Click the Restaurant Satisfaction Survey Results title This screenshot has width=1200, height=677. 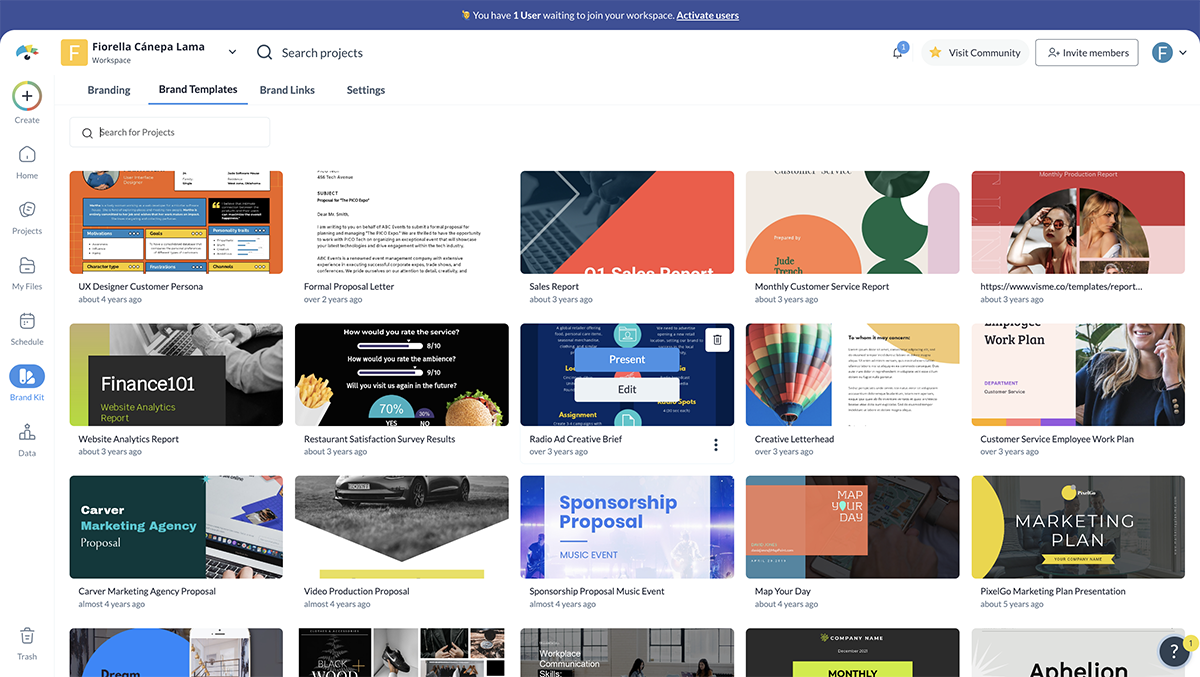click(380, 439)
